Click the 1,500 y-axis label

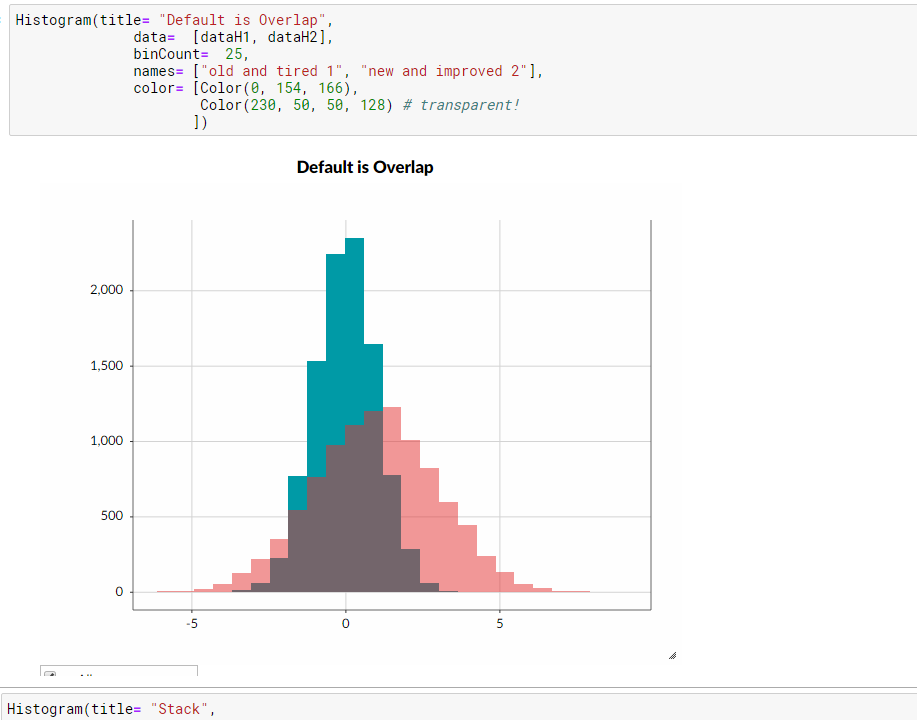click(106, 366)
